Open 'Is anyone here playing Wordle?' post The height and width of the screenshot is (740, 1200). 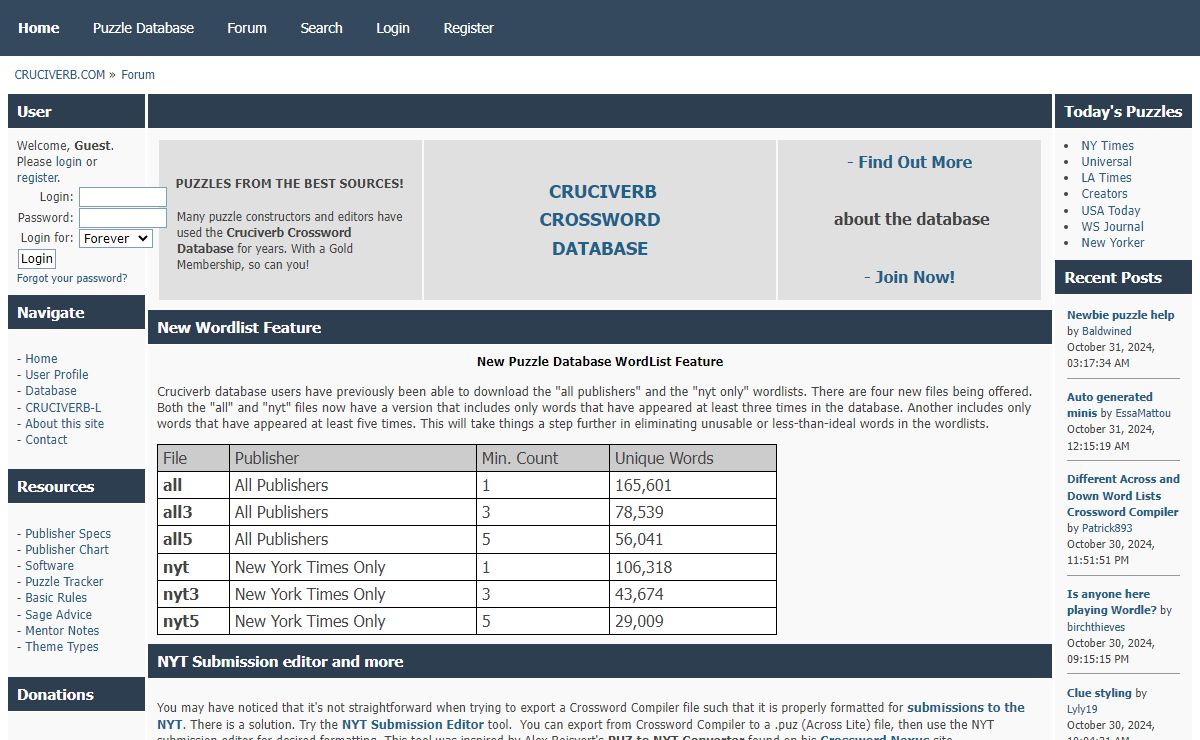point(1112,602)
